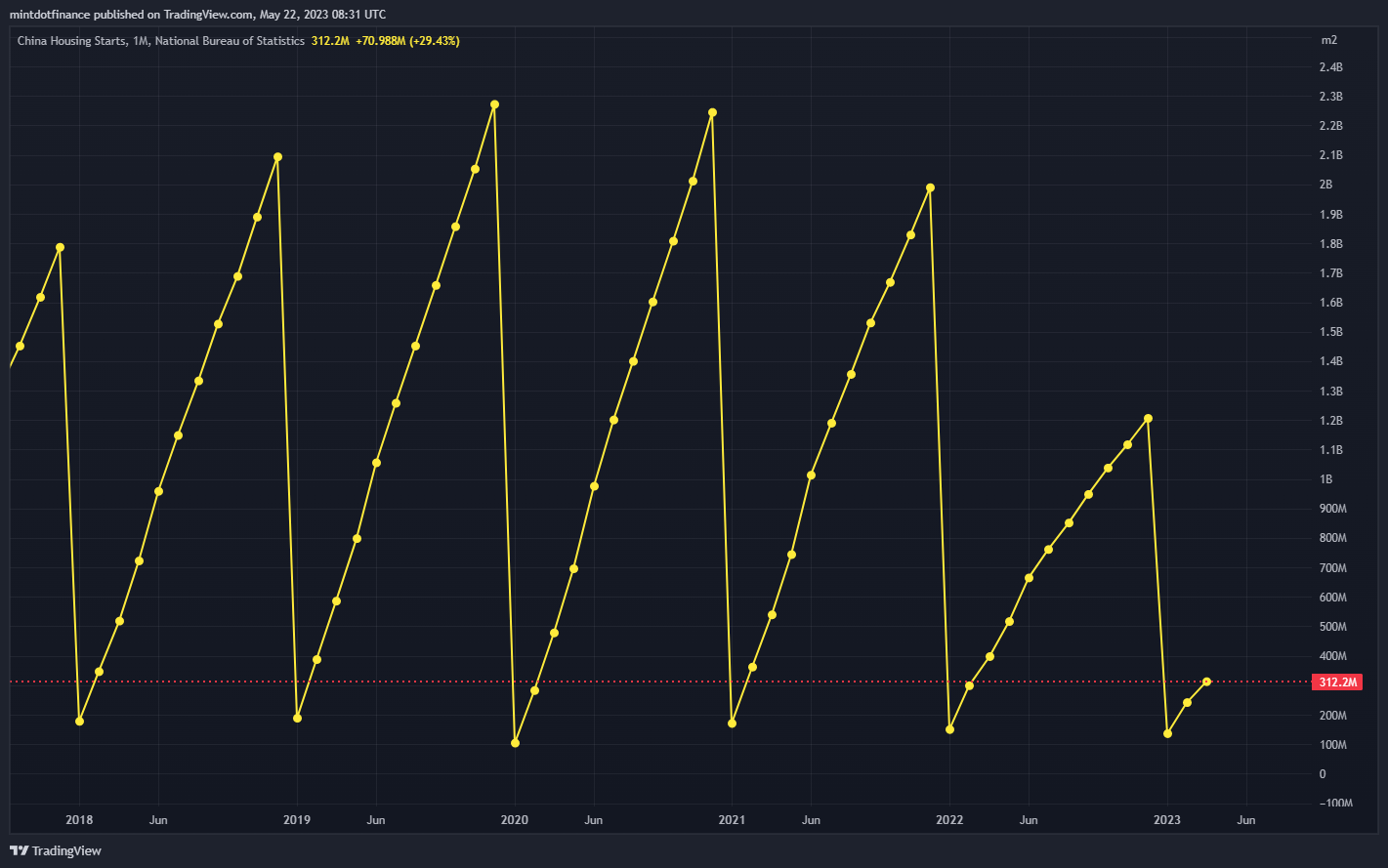Click the 1.4B price axis label

[x=1330, y=361]
